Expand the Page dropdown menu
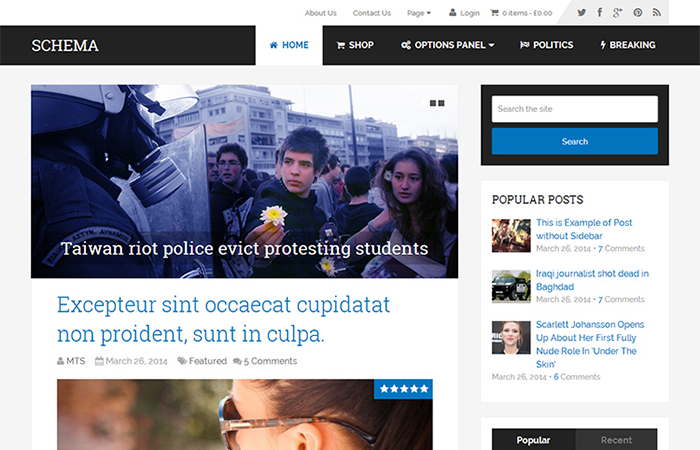 (419, 13)
